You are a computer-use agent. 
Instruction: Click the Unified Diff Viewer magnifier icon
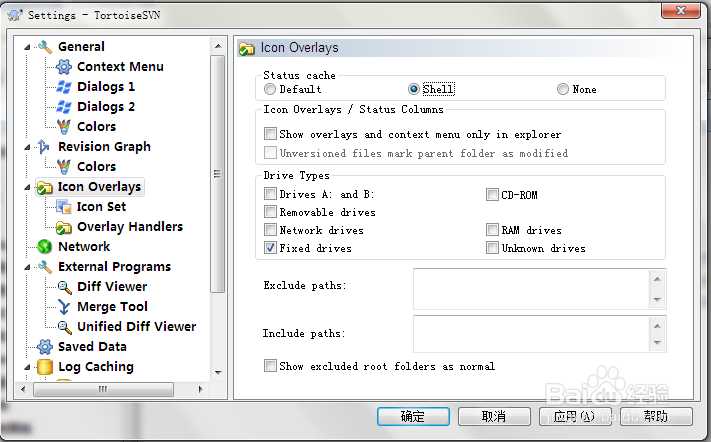pyautogui.click(x=64, y=327)
